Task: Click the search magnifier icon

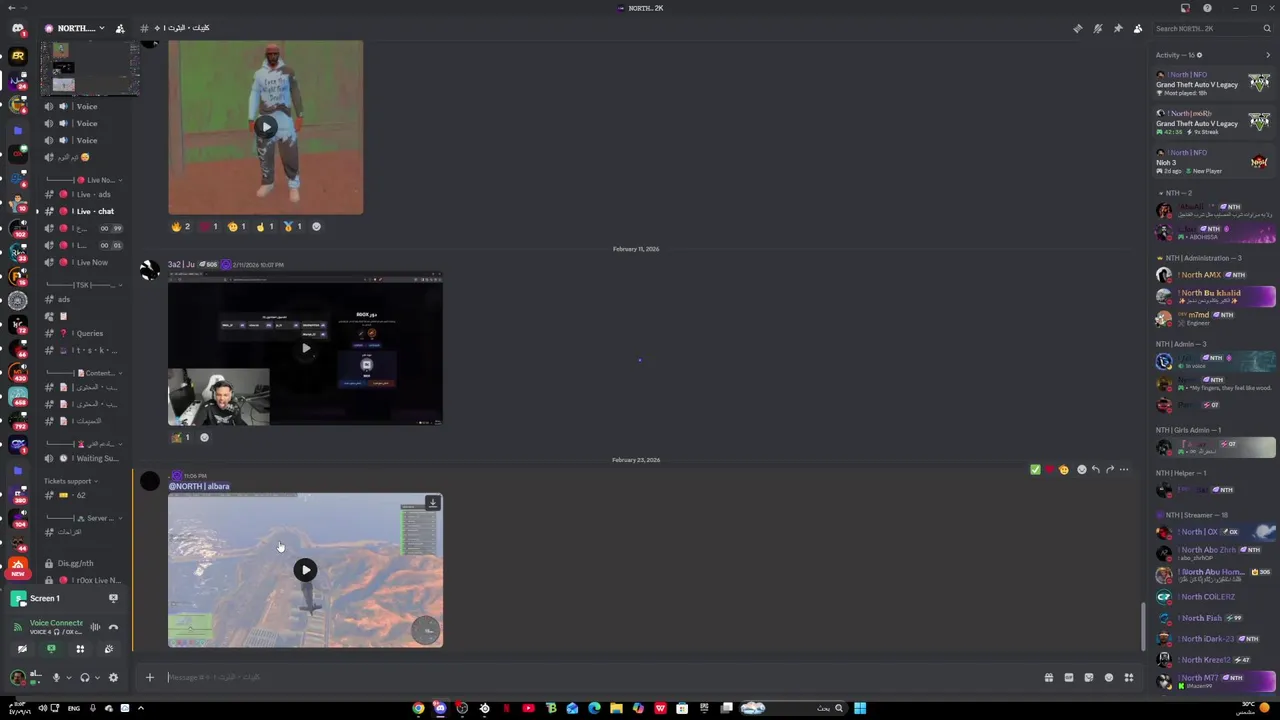Action: click(1267, 28)
